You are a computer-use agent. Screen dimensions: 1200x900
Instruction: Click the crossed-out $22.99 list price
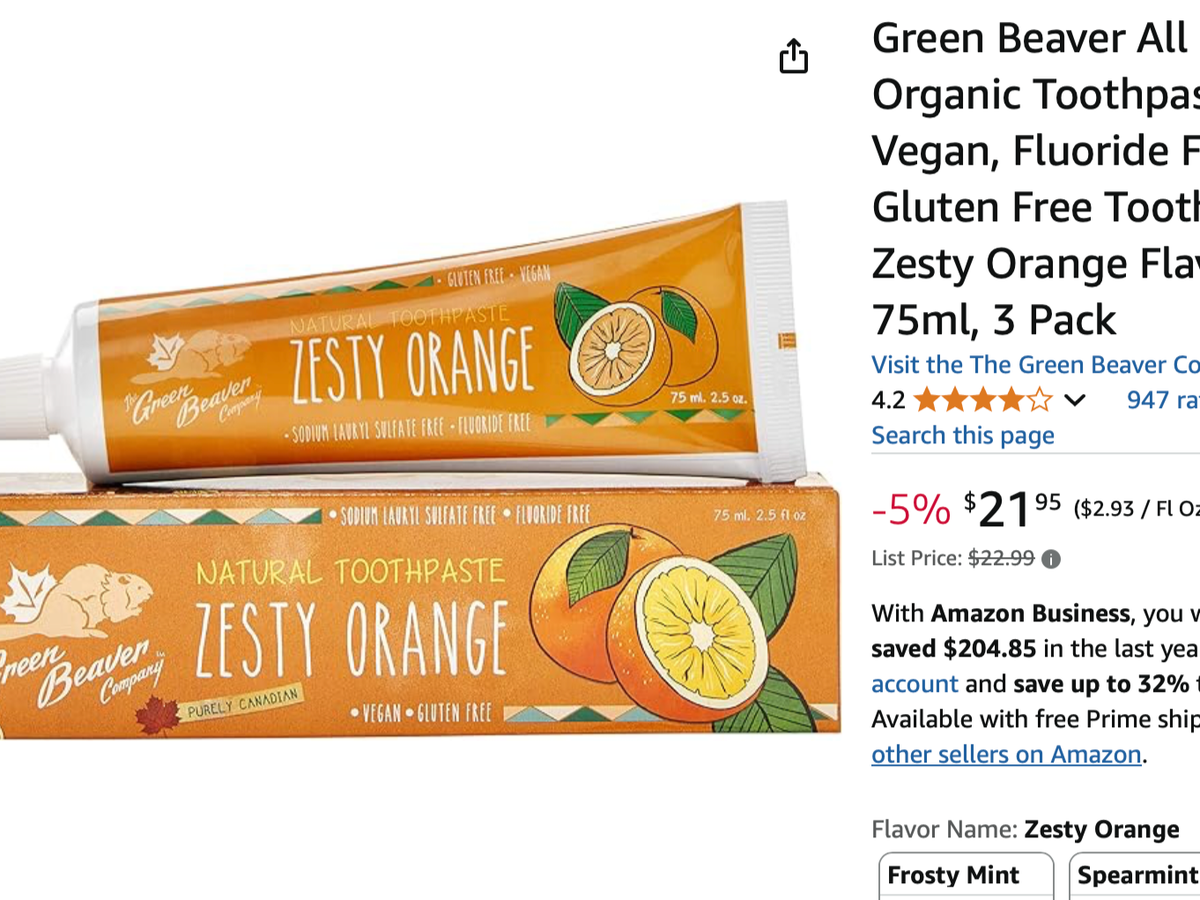[x=1001, y=558]
